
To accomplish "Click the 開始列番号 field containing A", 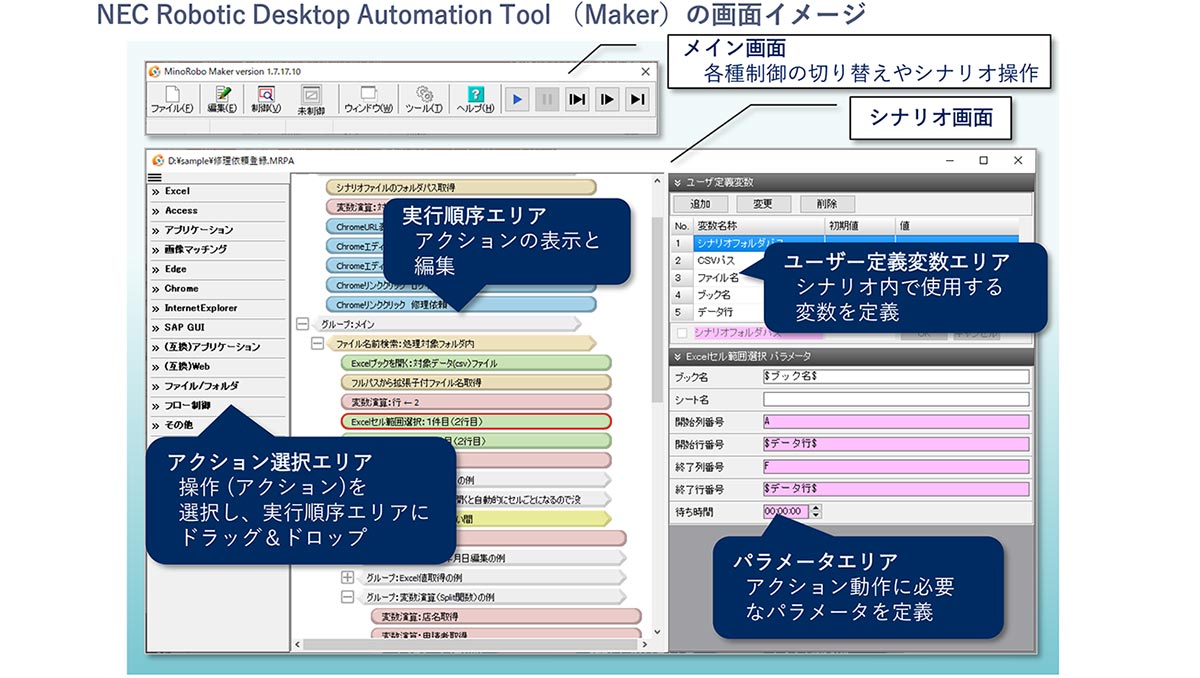I will [895, 422].
